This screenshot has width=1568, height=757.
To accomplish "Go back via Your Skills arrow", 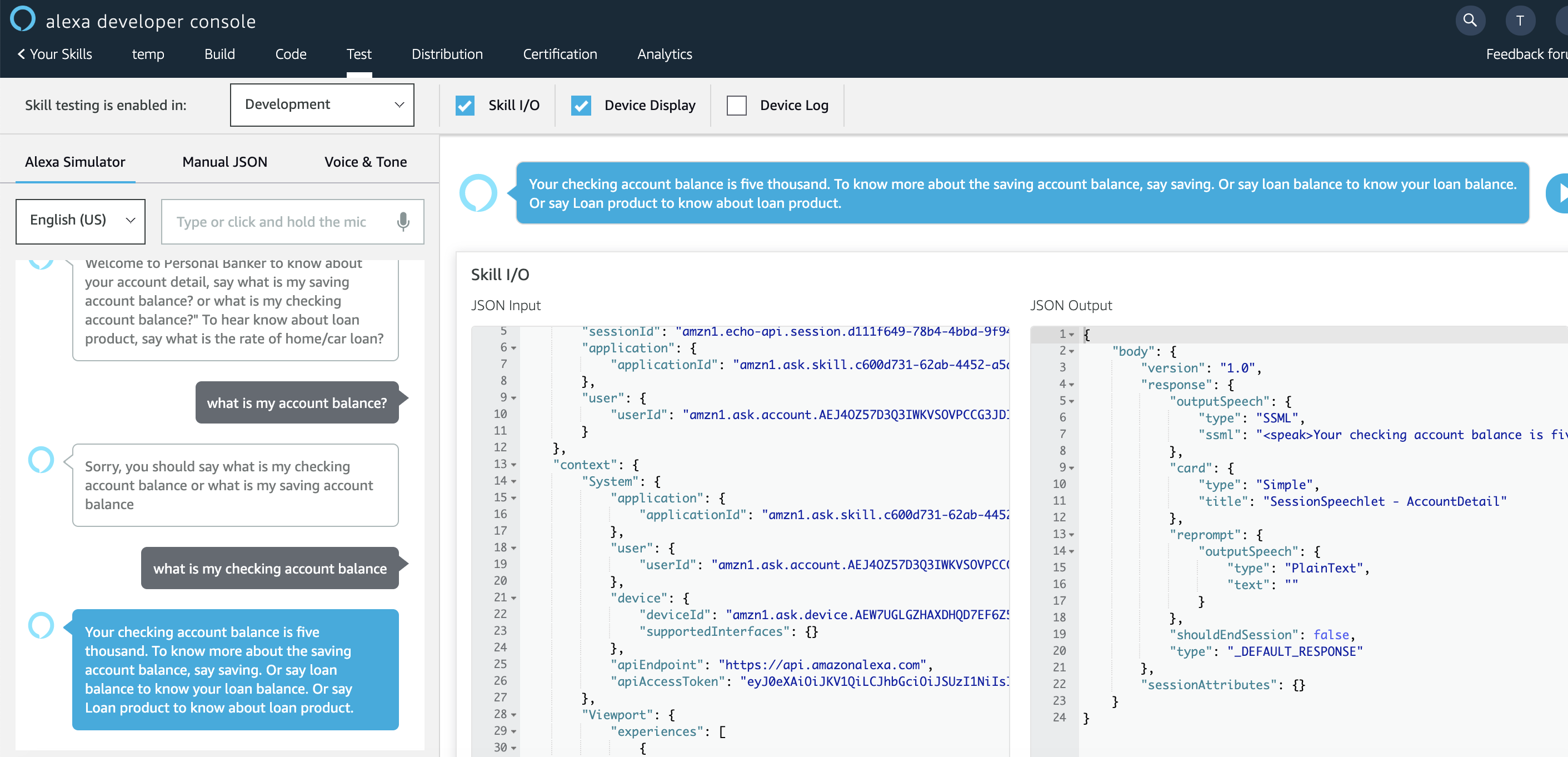I will [x=55, y=54].
